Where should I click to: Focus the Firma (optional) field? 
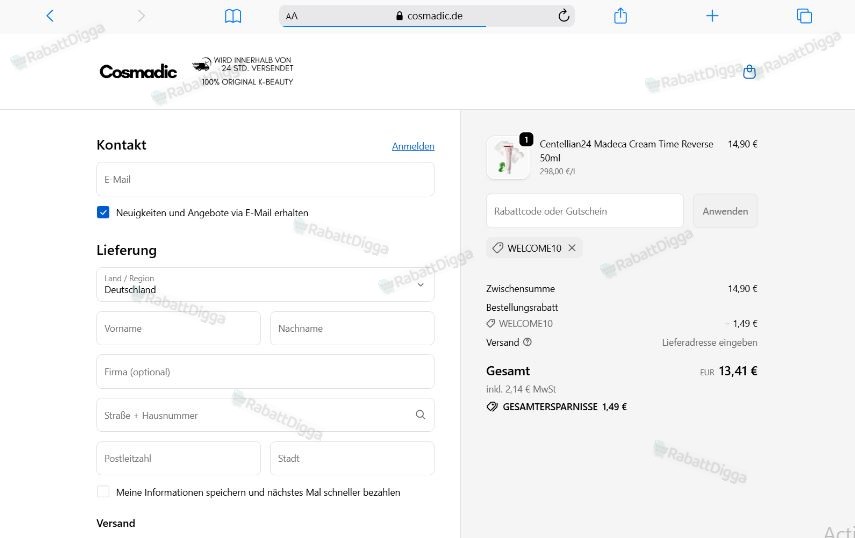coord(266,372)
